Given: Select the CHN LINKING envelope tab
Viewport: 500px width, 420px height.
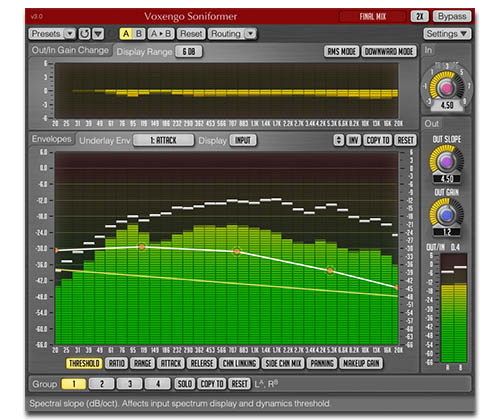Looking at the screenshot, I should [x=239, y=363].
